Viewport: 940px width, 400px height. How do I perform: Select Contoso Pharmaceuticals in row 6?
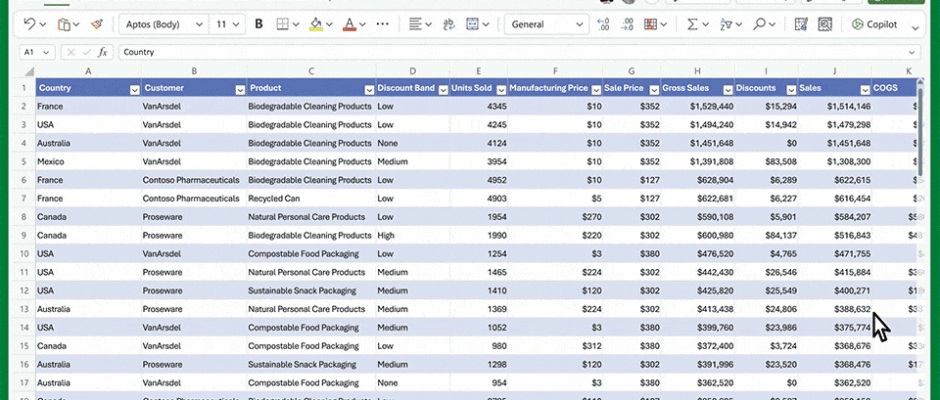click(194, 180)
